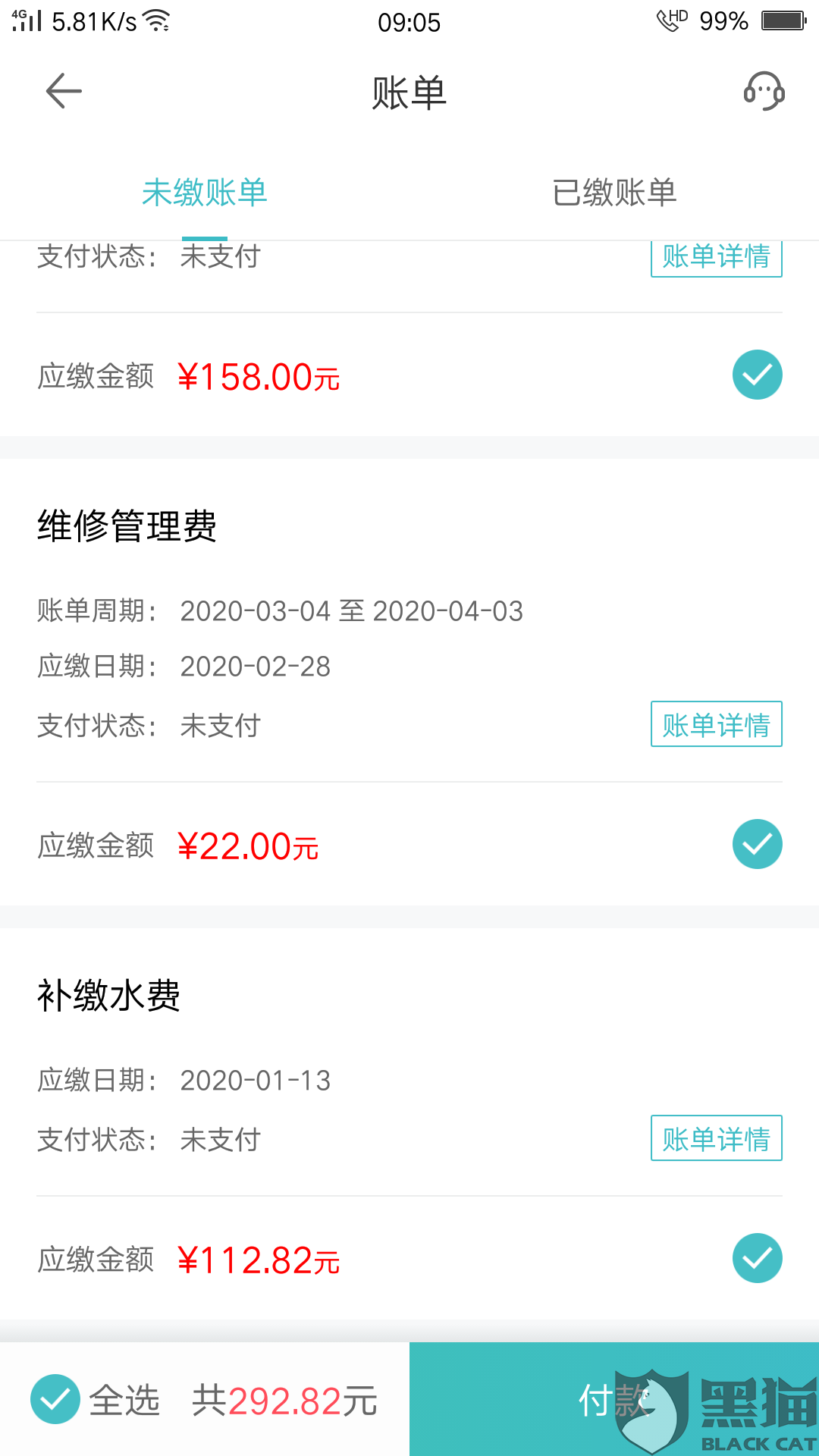Viewport: 819px width, 1456px height.
Task: Tap the back arrow icon
Action: coord(64,92)
